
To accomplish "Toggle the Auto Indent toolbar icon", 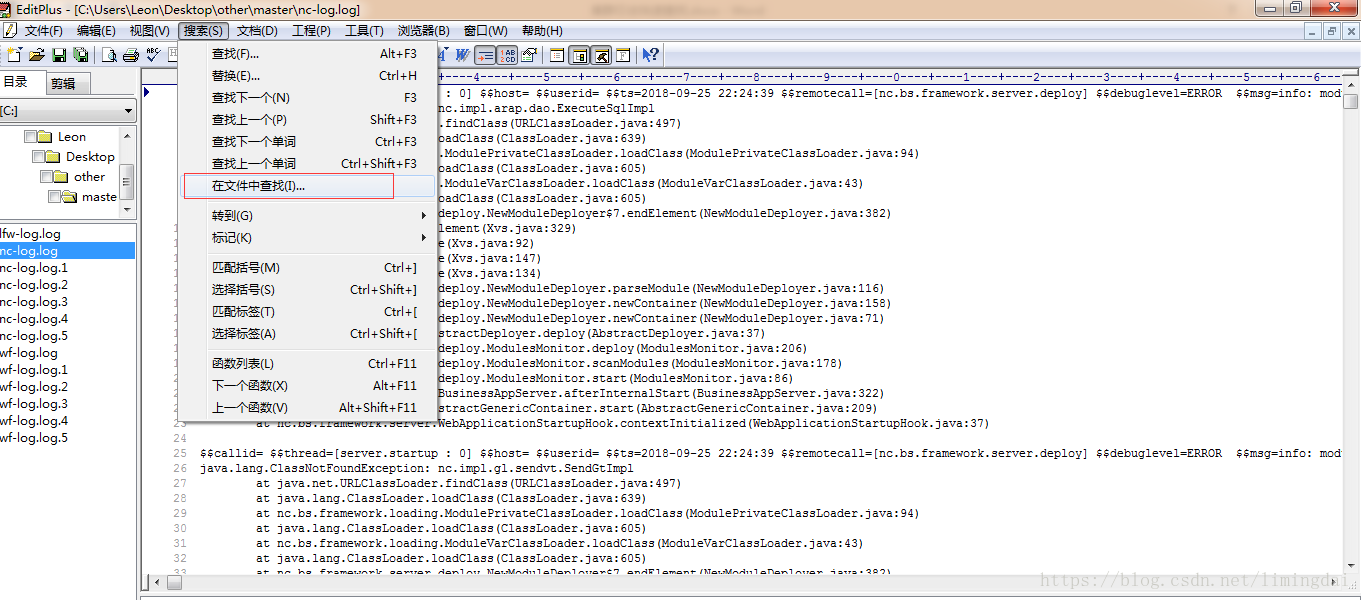I will [x=485, y=55].
